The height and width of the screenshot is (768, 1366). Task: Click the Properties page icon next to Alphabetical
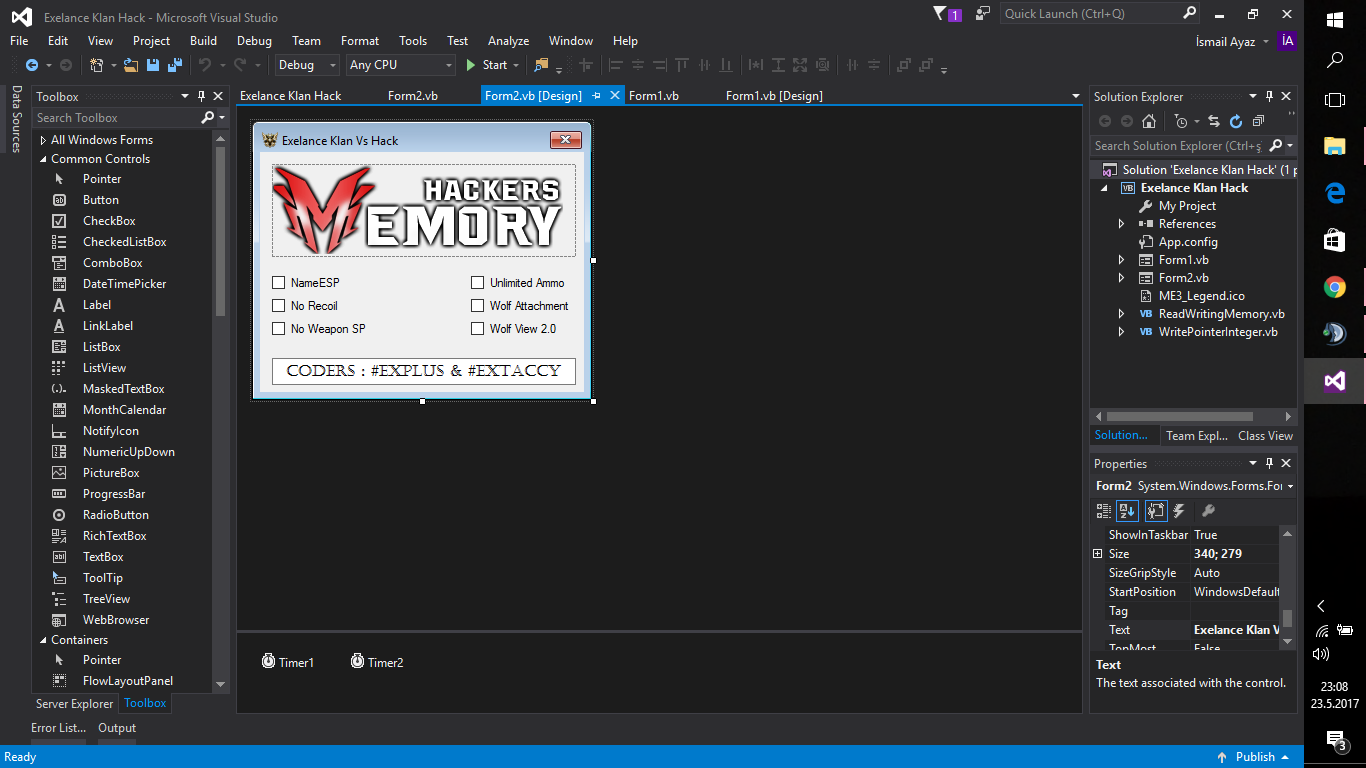click(x=1156, y=511)
